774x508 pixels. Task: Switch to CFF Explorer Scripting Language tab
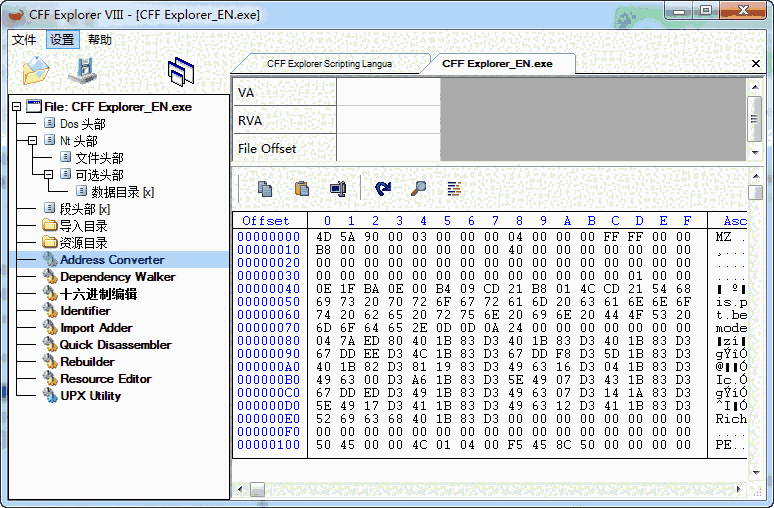[x=329, y=63]
